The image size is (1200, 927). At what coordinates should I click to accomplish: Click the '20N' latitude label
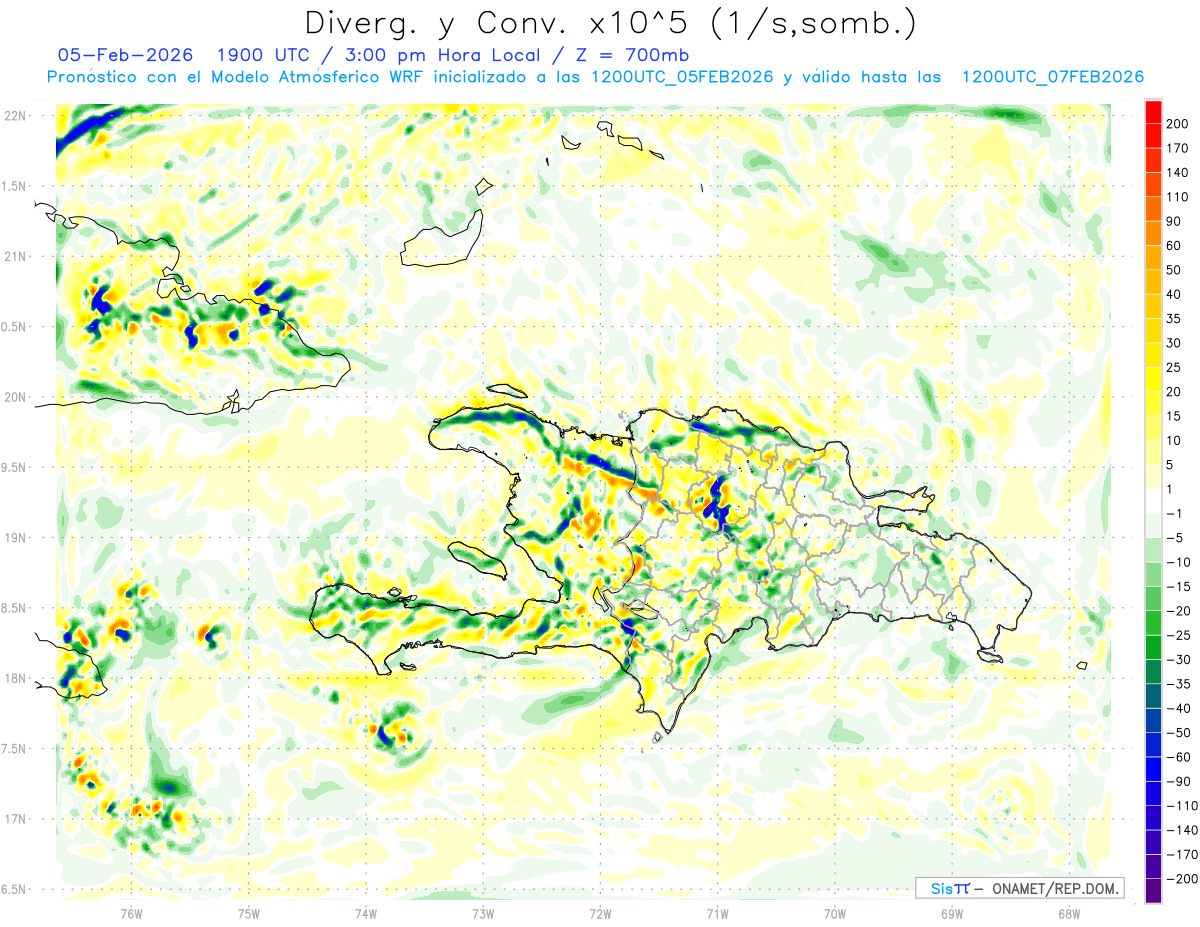tap(13, 397)
